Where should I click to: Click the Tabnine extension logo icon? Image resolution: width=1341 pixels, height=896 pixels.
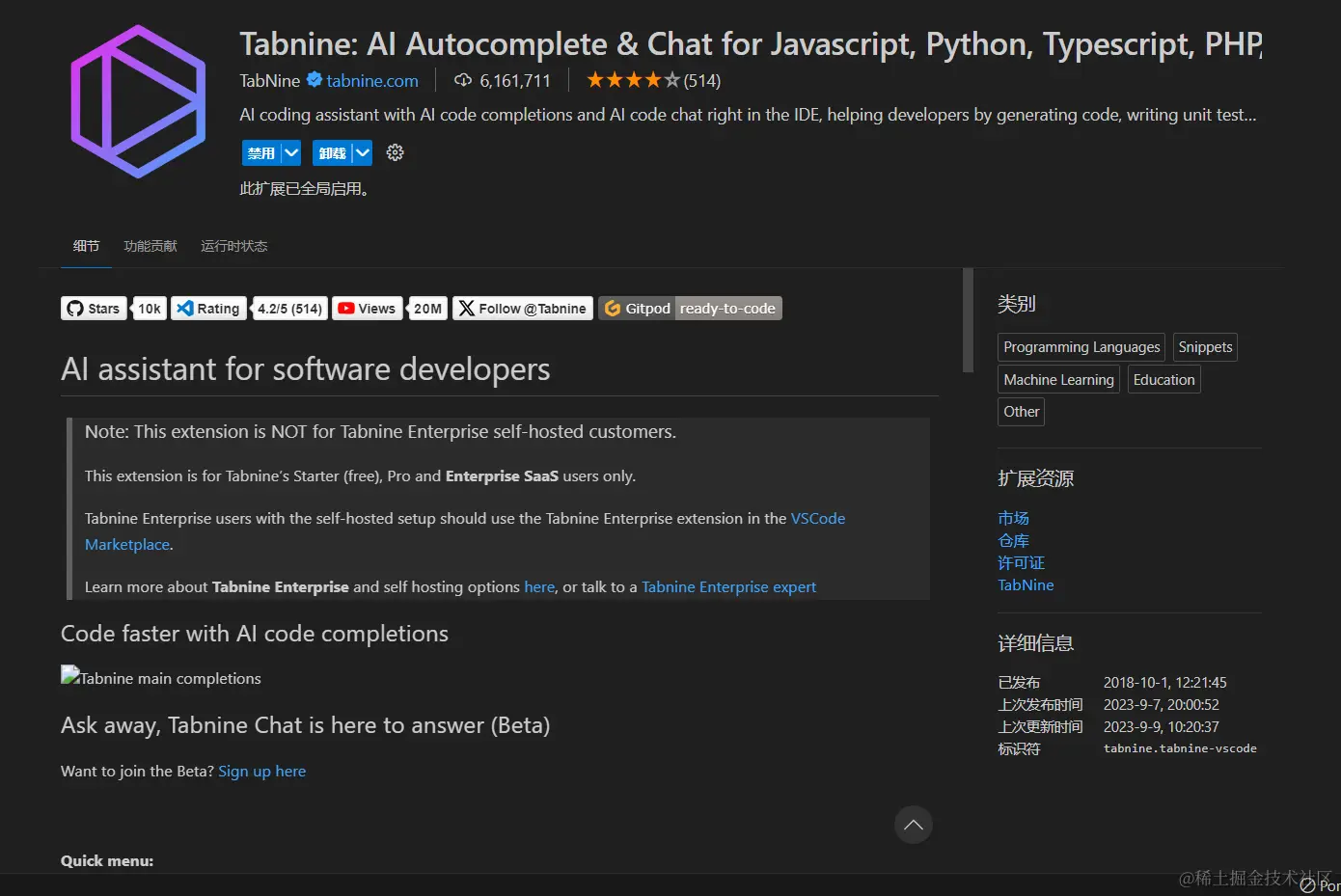138,101
